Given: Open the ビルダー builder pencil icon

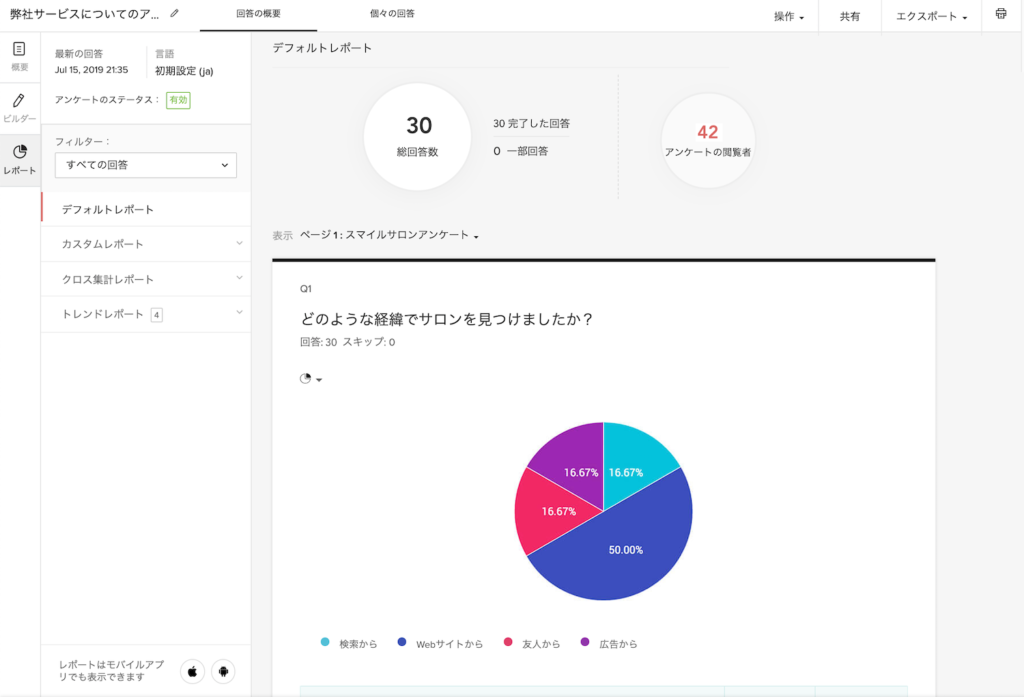Looking at the screenshot, I should point(20,108).
